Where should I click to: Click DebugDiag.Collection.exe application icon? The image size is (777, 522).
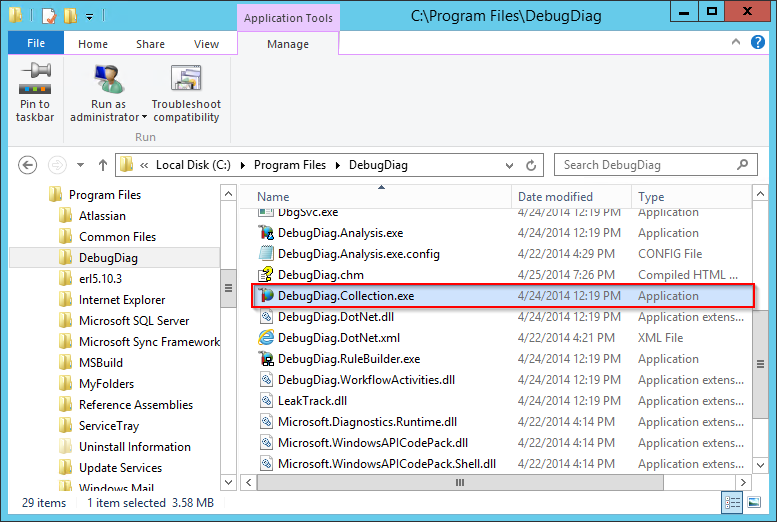[266, 295]
